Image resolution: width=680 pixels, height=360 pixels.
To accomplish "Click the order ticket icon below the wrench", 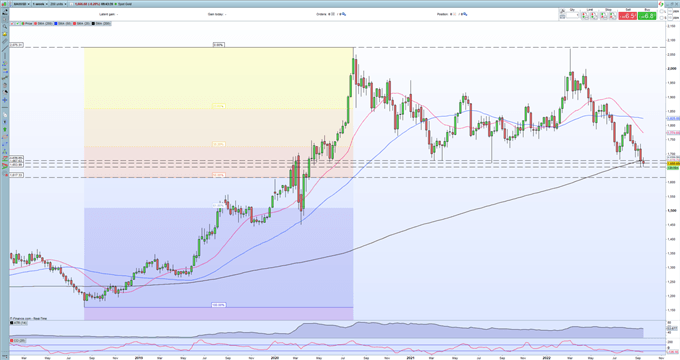I will pos(562,17).
